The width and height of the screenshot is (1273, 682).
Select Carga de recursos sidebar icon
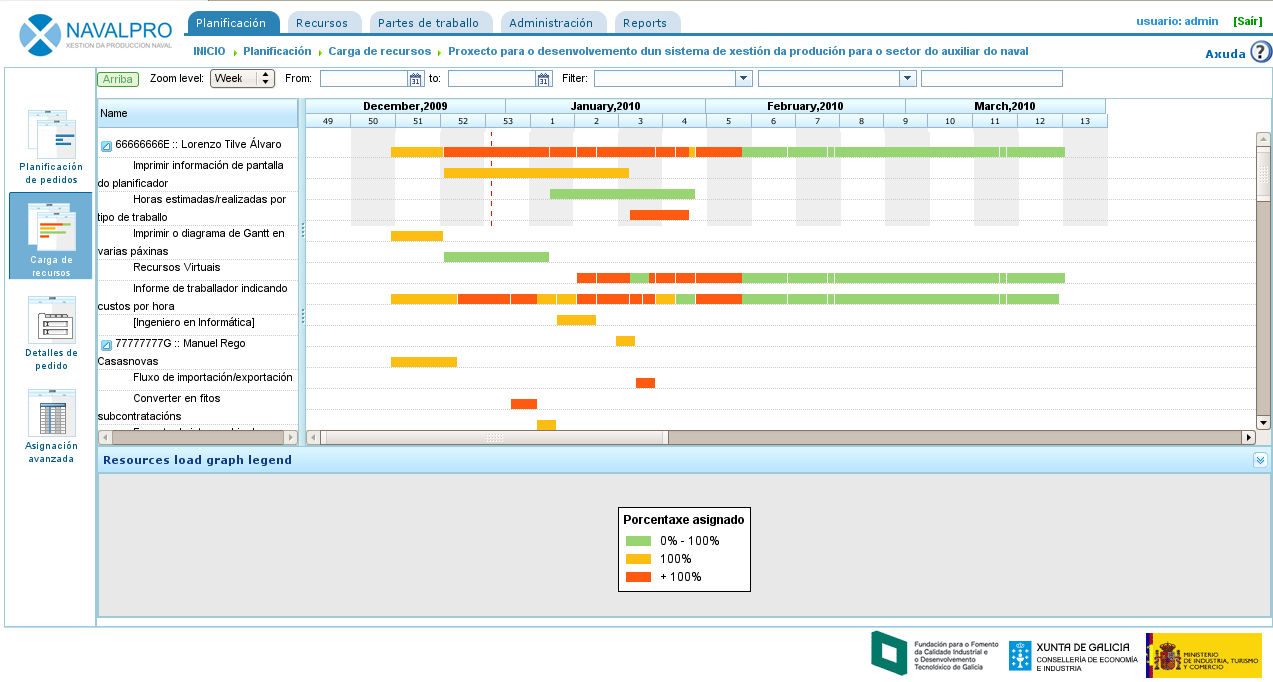[x=51, y=228]
